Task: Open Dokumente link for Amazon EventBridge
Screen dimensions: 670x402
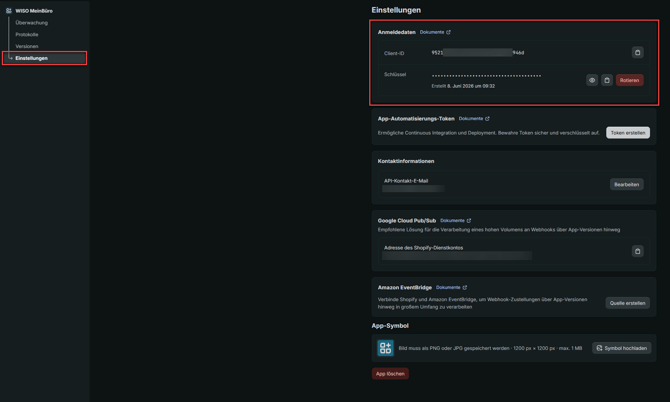Action: click(451, 288)
